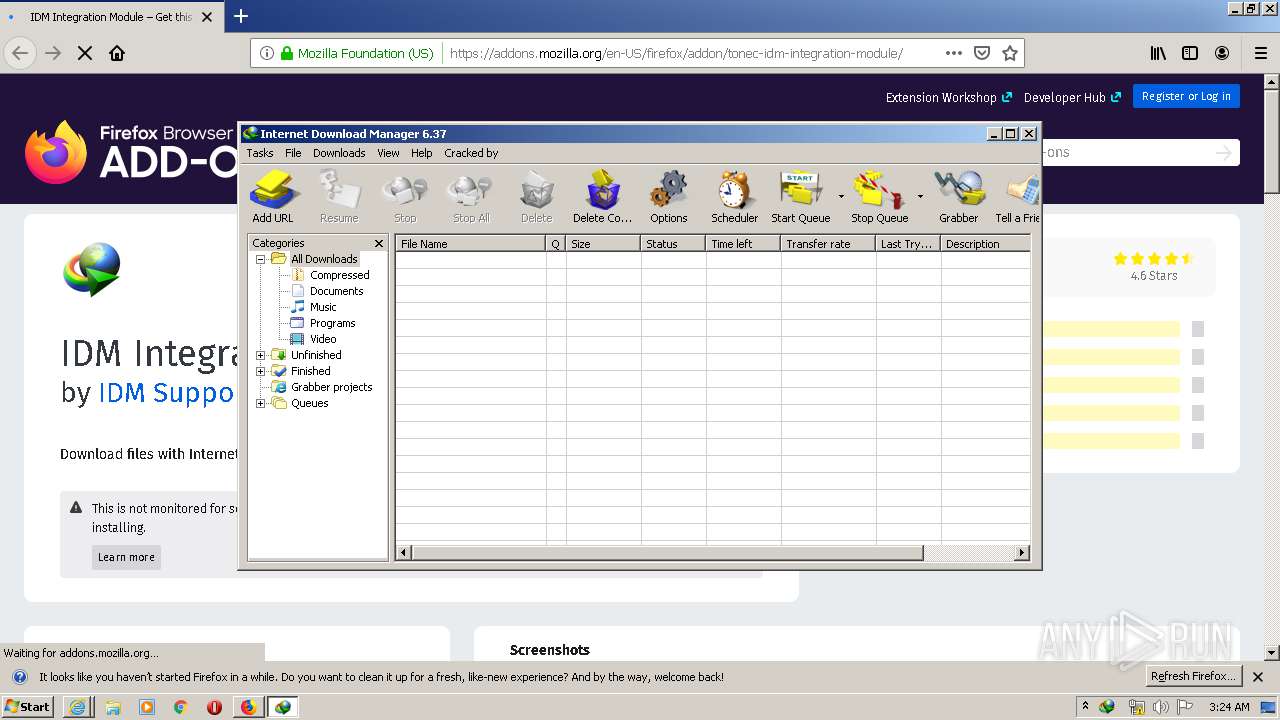The height and width of the screenshot is (720, 1280).
Task: Select the All Downloads folder
Action: coord(324,259)
